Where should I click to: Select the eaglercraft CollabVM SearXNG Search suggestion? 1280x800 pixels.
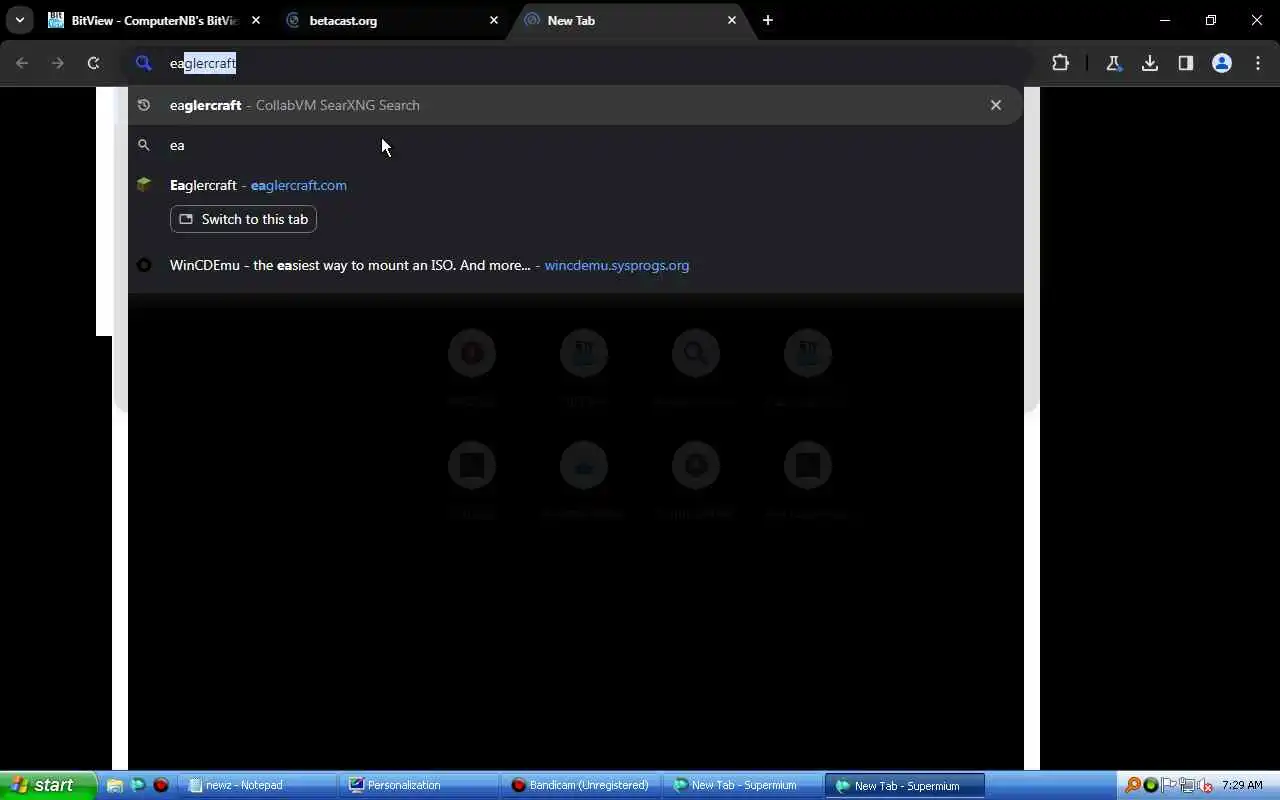(x=575, y=105)
